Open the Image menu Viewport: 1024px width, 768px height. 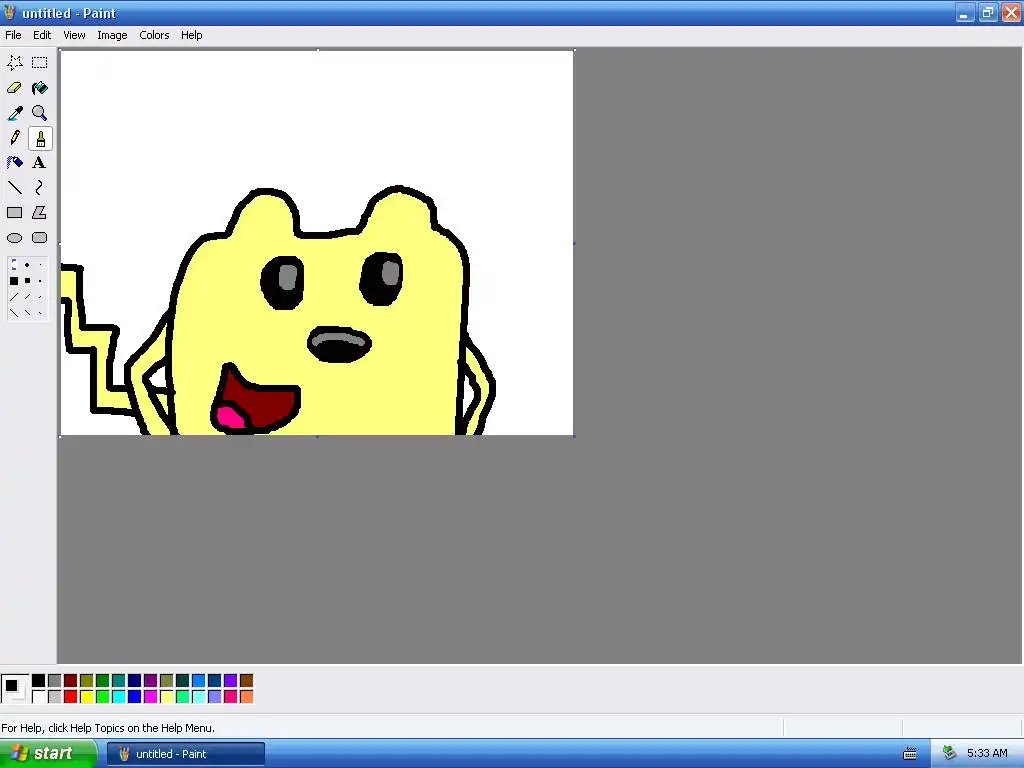[112, 35]
